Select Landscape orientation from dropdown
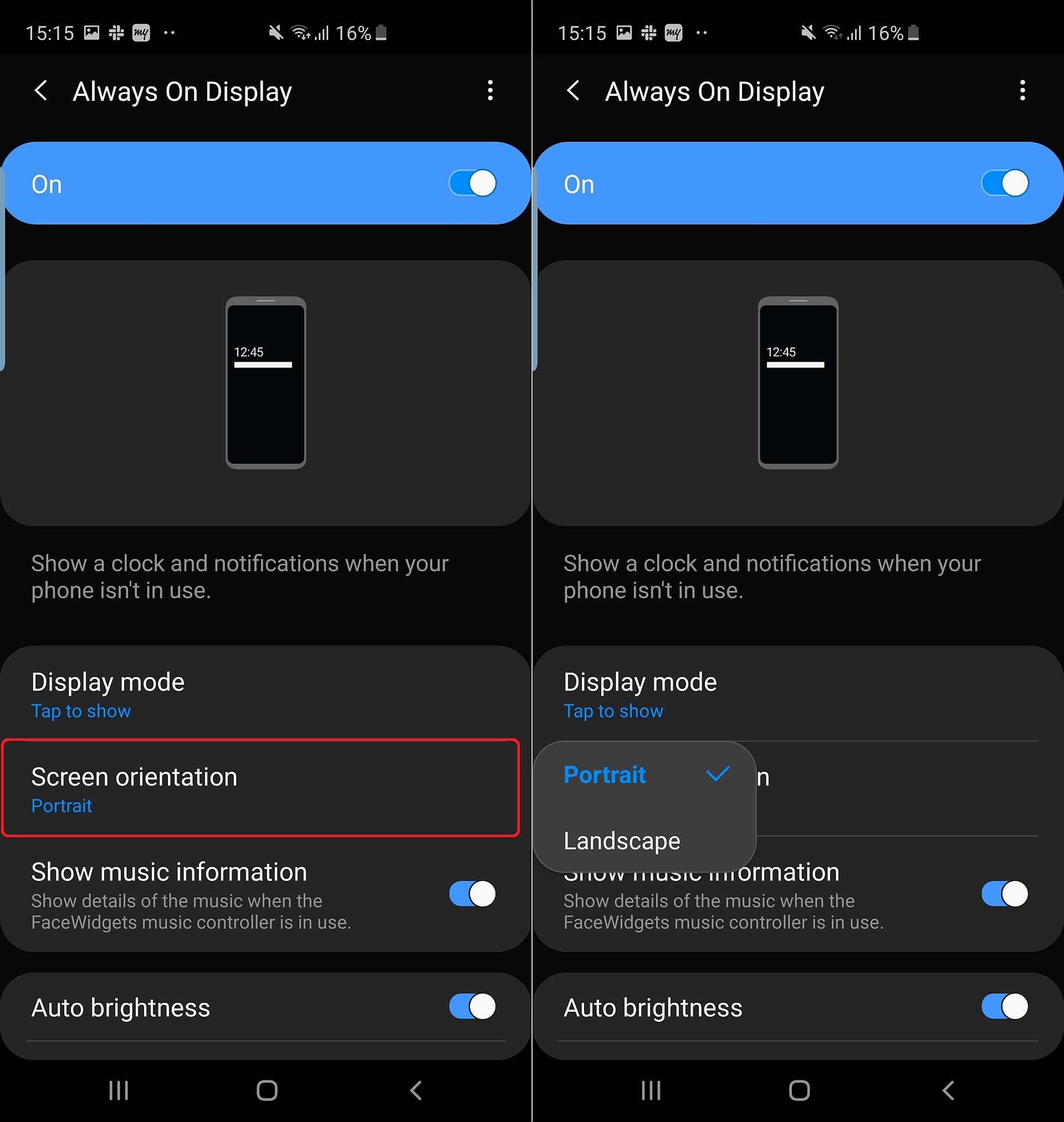 click(622, 840)
